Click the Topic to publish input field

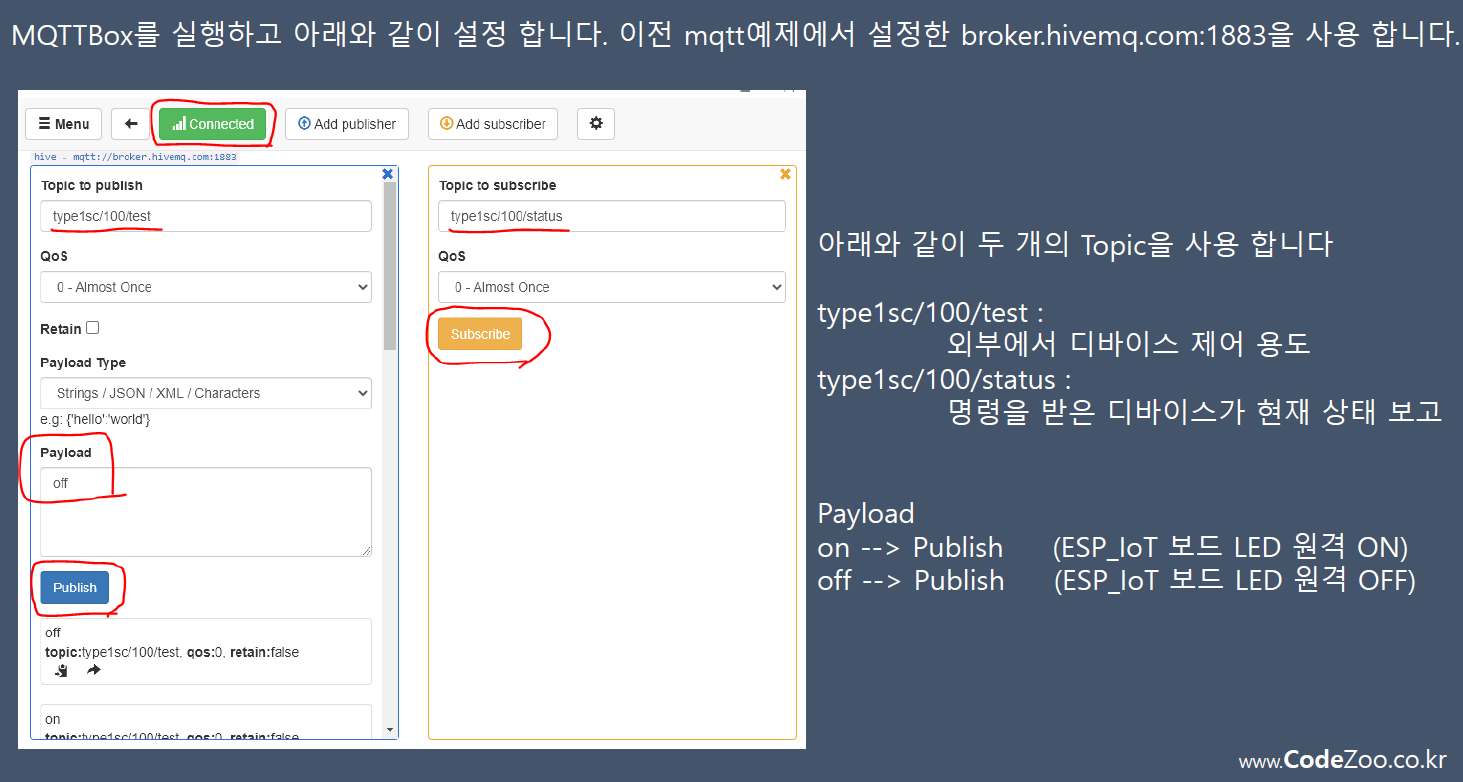click(206, 216)
